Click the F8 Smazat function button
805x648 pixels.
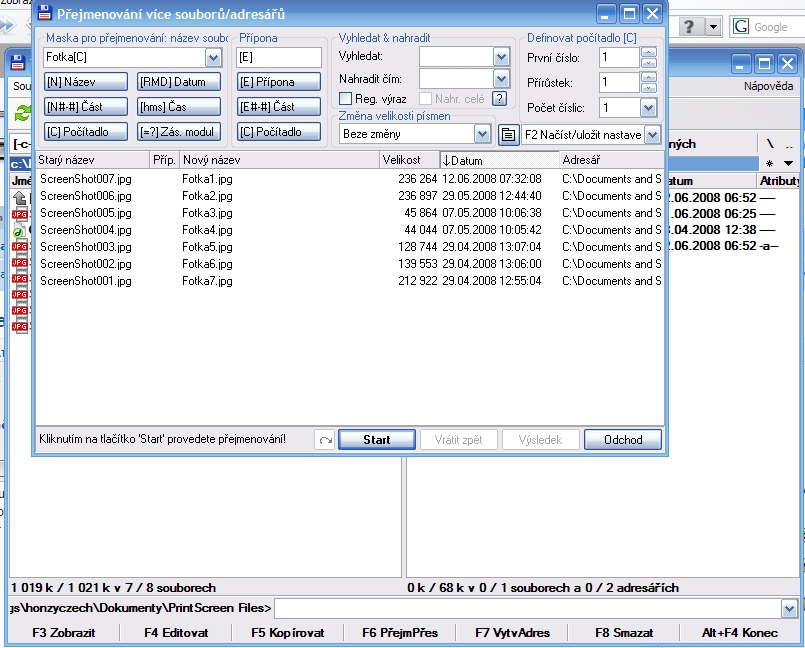pos(624,633)
